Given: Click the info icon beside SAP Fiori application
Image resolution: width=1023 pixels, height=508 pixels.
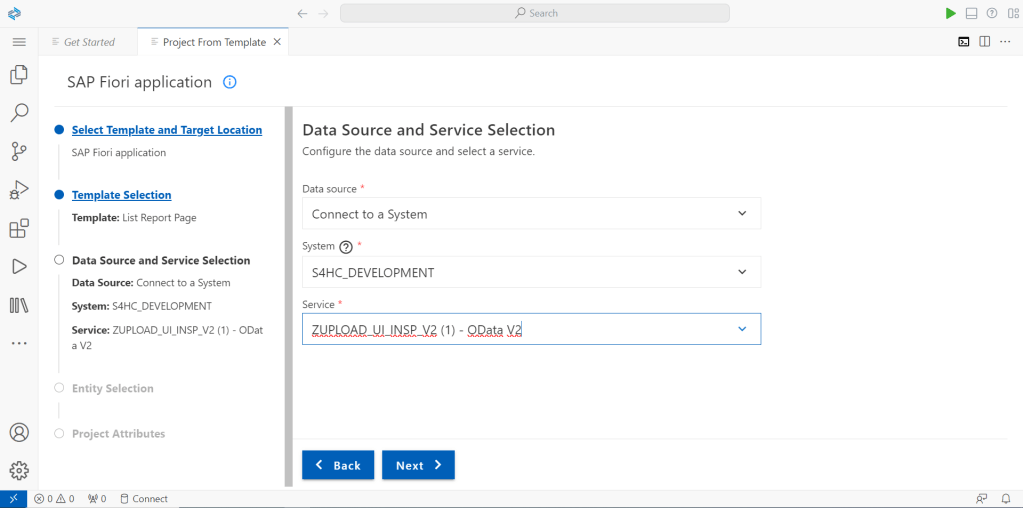Looking at the screenshot, I should click(x=229, y=82).
